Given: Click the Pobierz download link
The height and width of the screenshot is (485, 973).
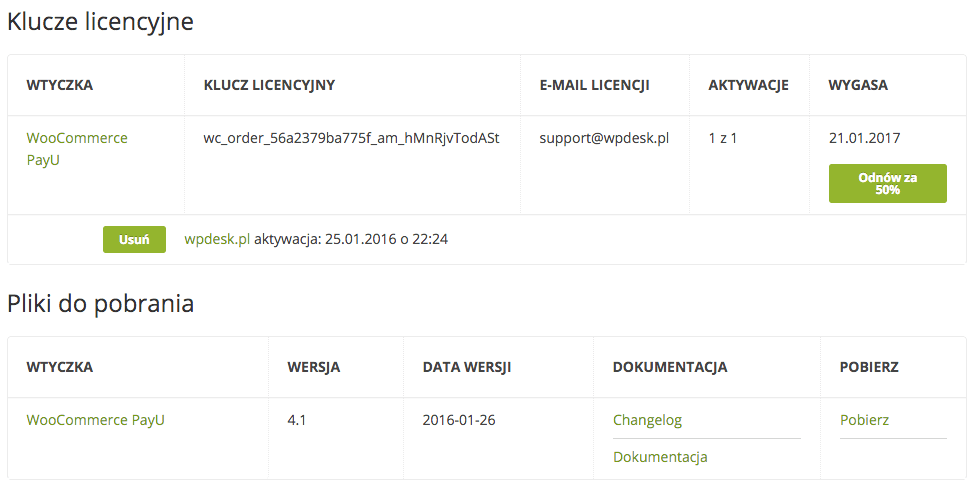Looking at the screenshot, I should coord(864,420).
